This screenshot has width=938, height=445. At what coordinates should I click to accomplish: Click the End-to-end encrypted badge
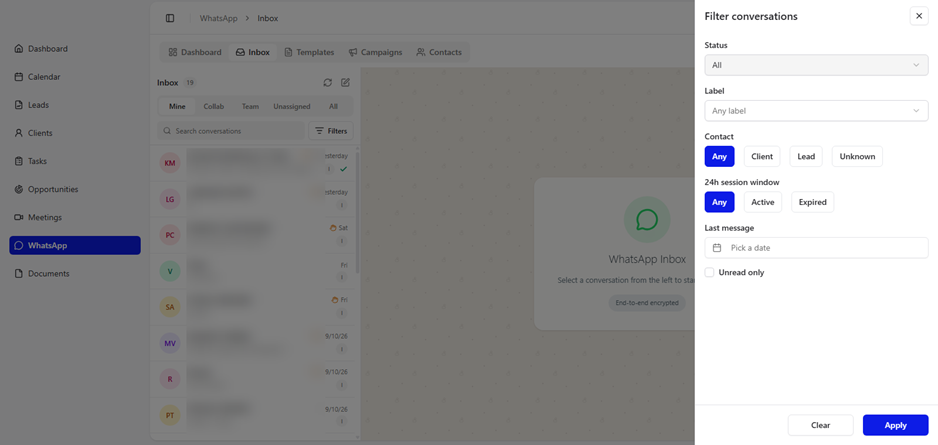(647, 303)
